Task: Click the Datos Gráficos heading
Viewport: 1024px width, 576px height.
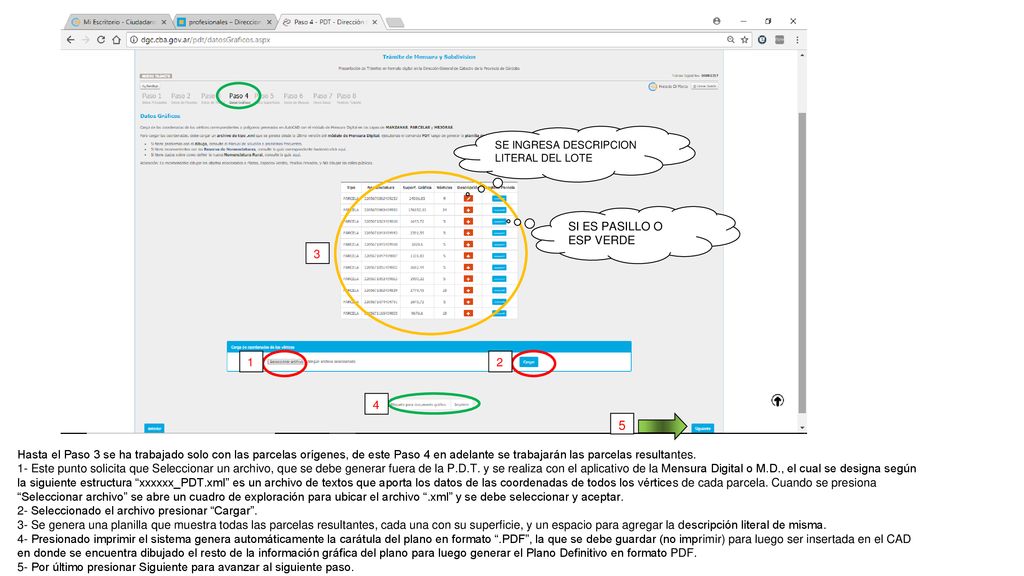Action: point(160,116)
